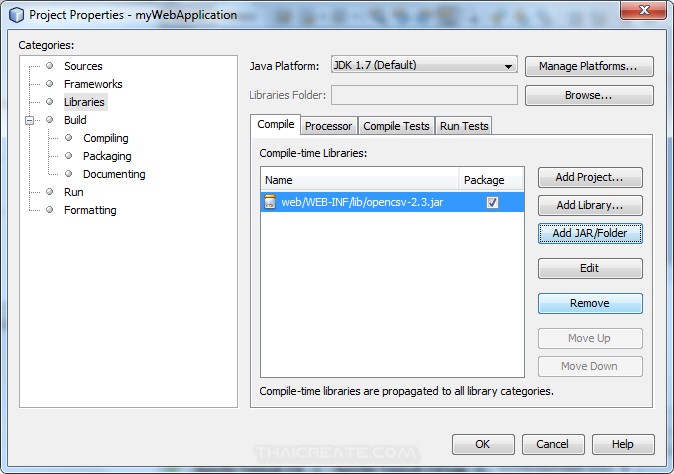
Task: Open the Java Platform dropdown
Action: 424,65
